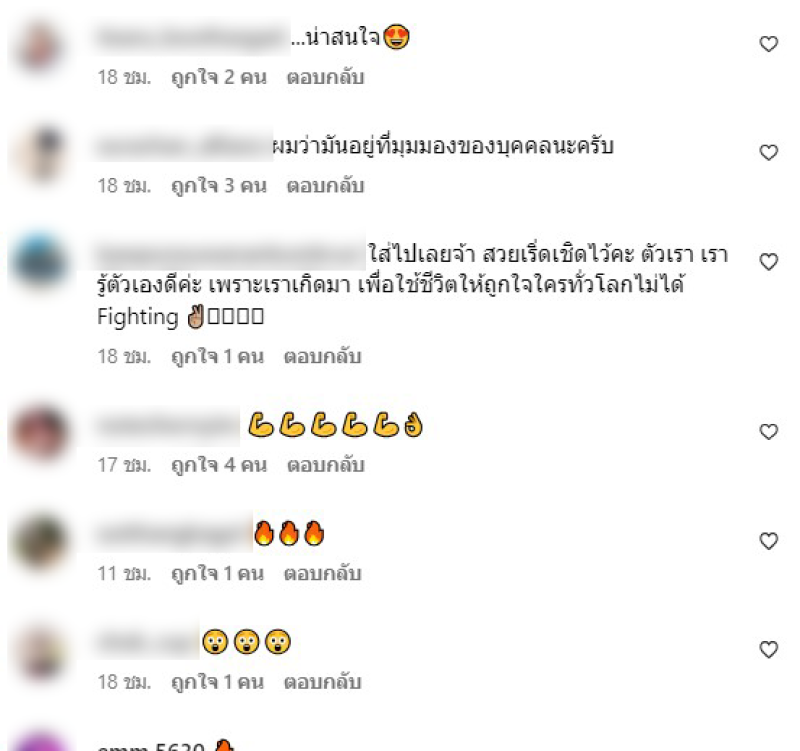Image resolution: width=800 pixels, height=751 pixels.
Task: Tap the heart on the Fighting comment
Action: [768, 262]
